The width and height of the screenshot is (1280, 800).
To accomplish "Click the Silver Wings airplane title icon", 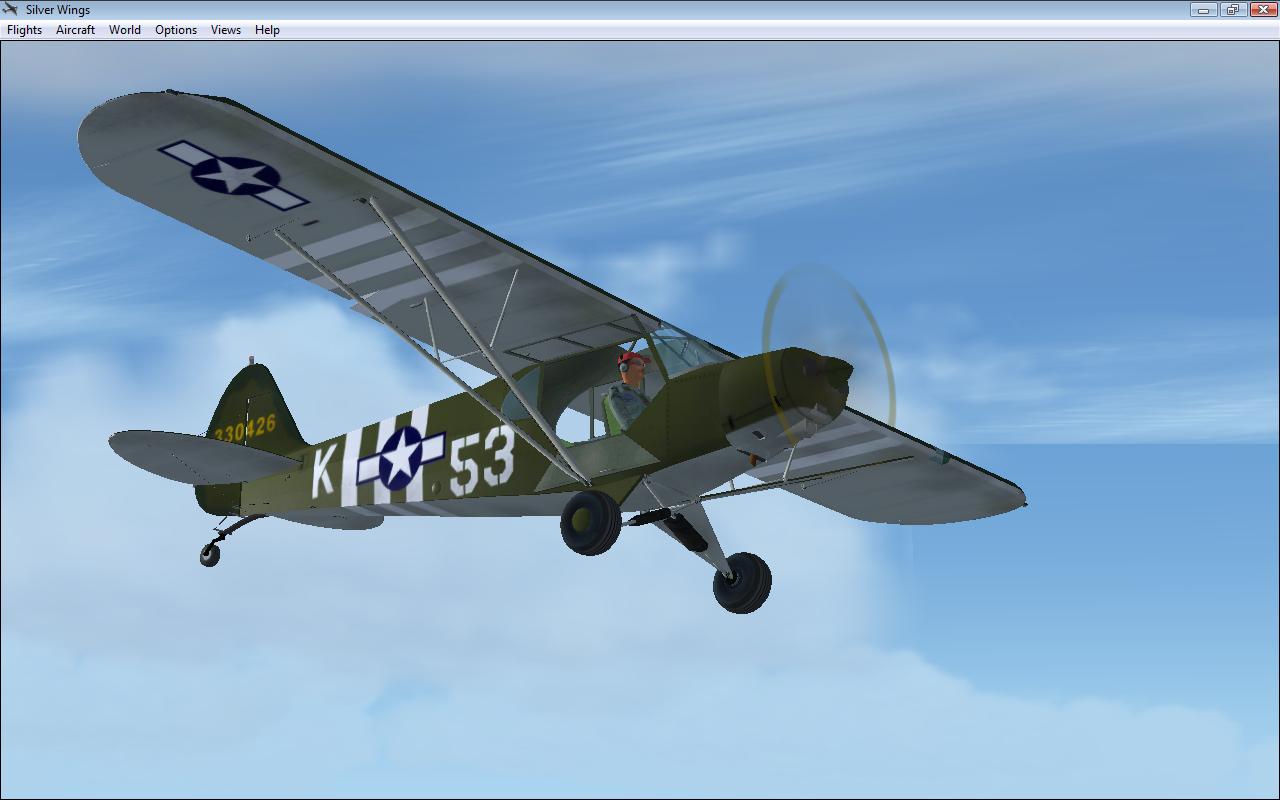I will point(11,10).
